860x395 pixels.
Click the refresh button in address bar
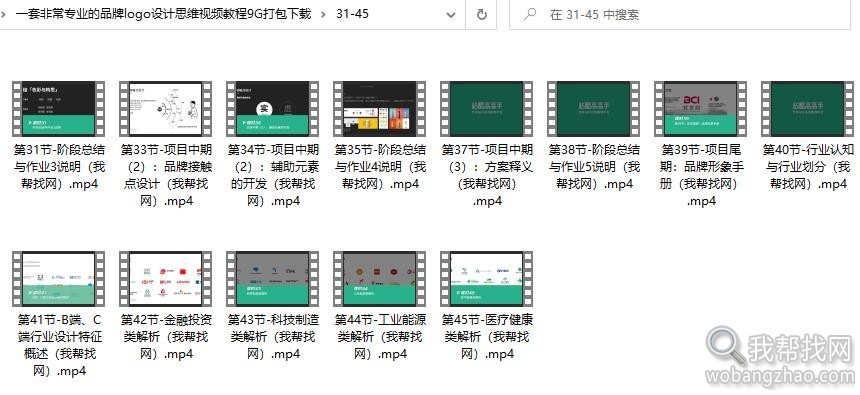[x=482, y=15]
